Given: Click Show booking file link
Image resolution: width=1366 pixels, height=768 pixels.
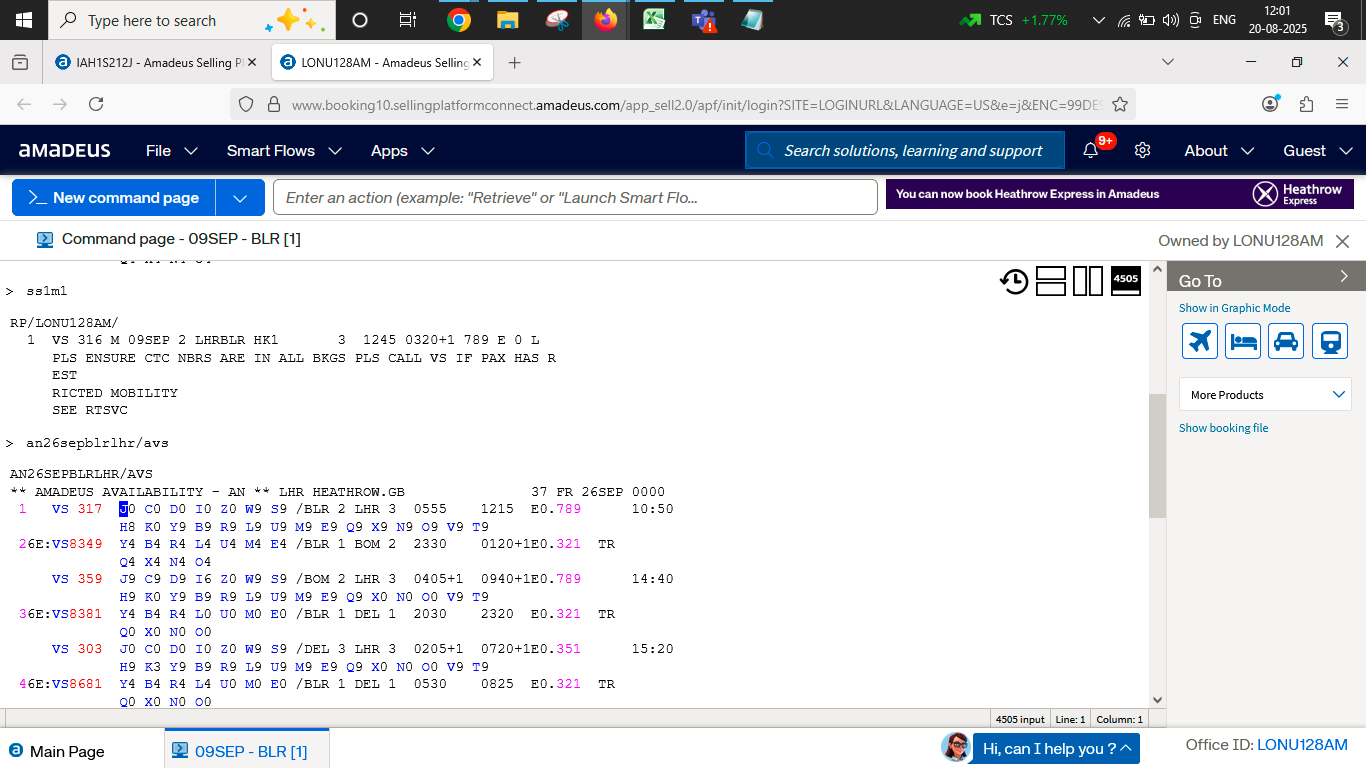Looking at the screenshot, I should [1223, 428].
